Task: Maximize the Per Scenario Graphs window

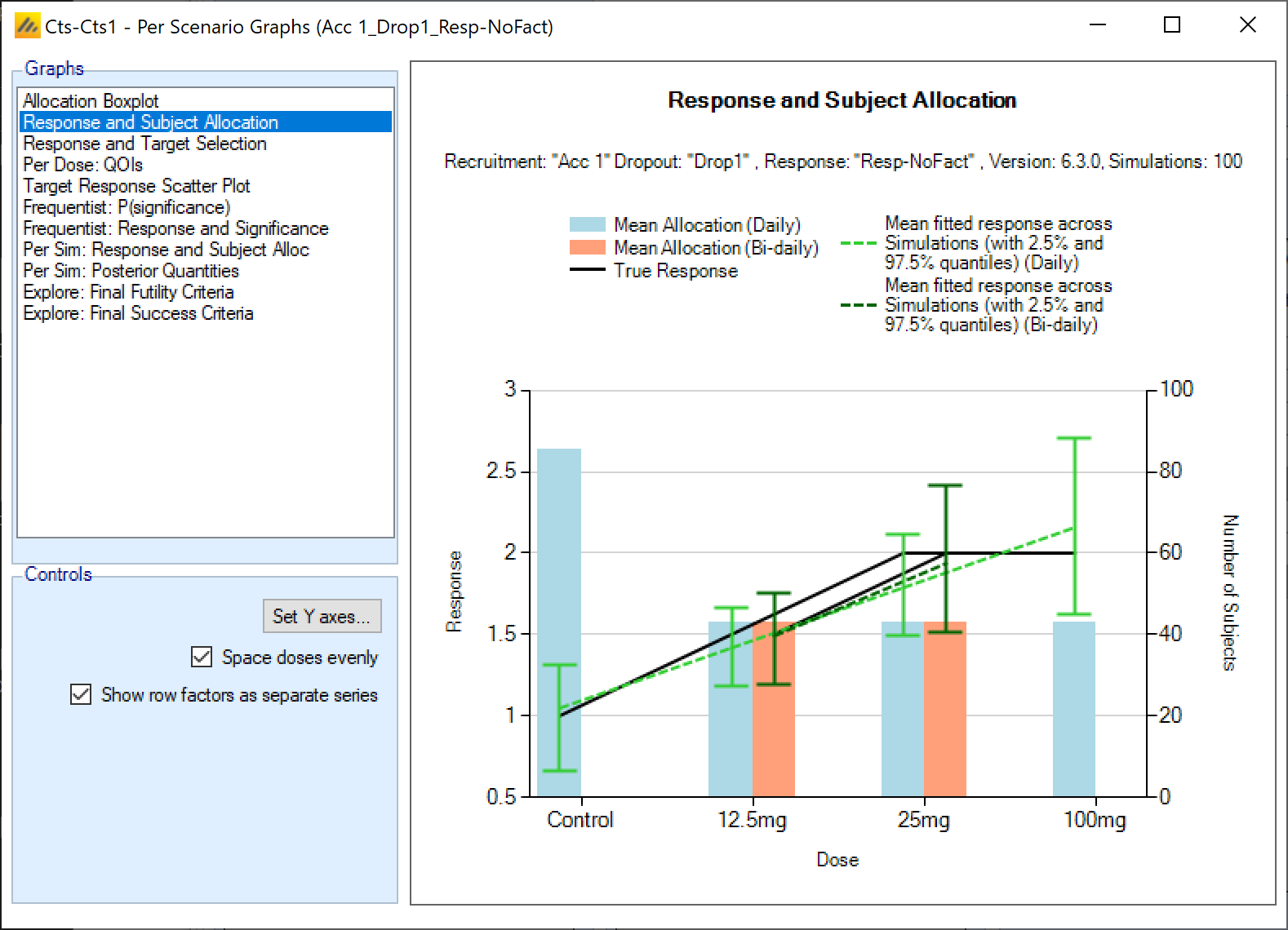Action: pos(1171,25)
